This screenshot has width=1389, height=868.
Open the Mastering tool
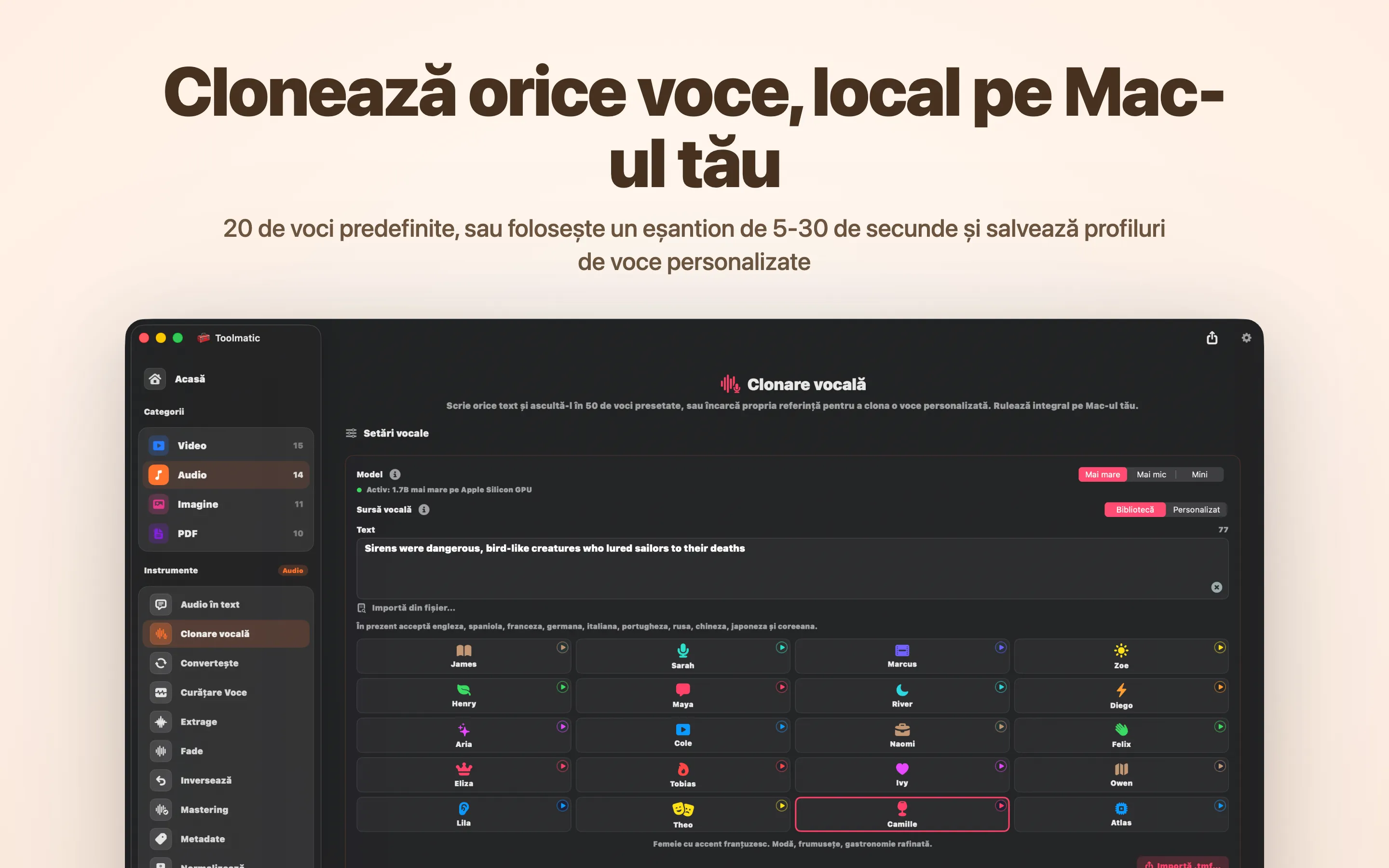tap(226, 810)
